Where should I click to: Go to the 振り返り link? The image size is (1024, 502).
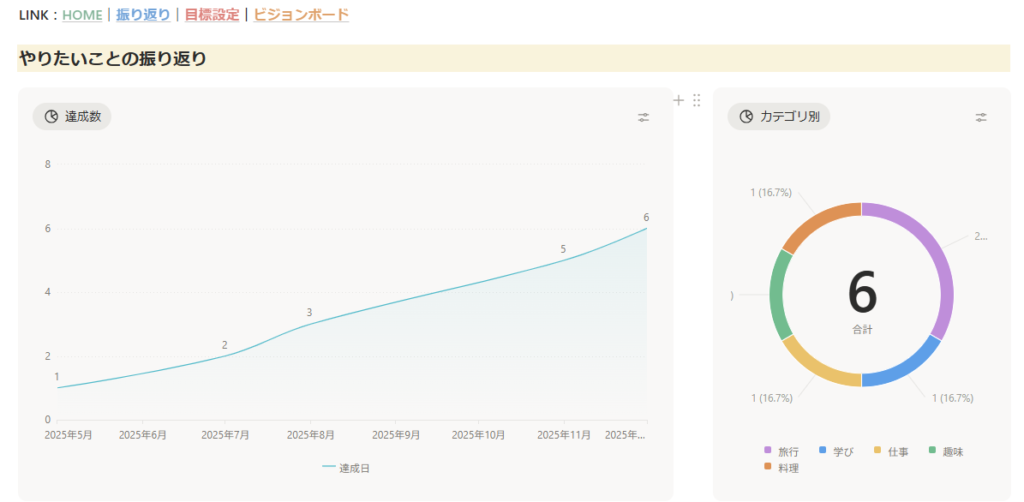click(143, 15)
